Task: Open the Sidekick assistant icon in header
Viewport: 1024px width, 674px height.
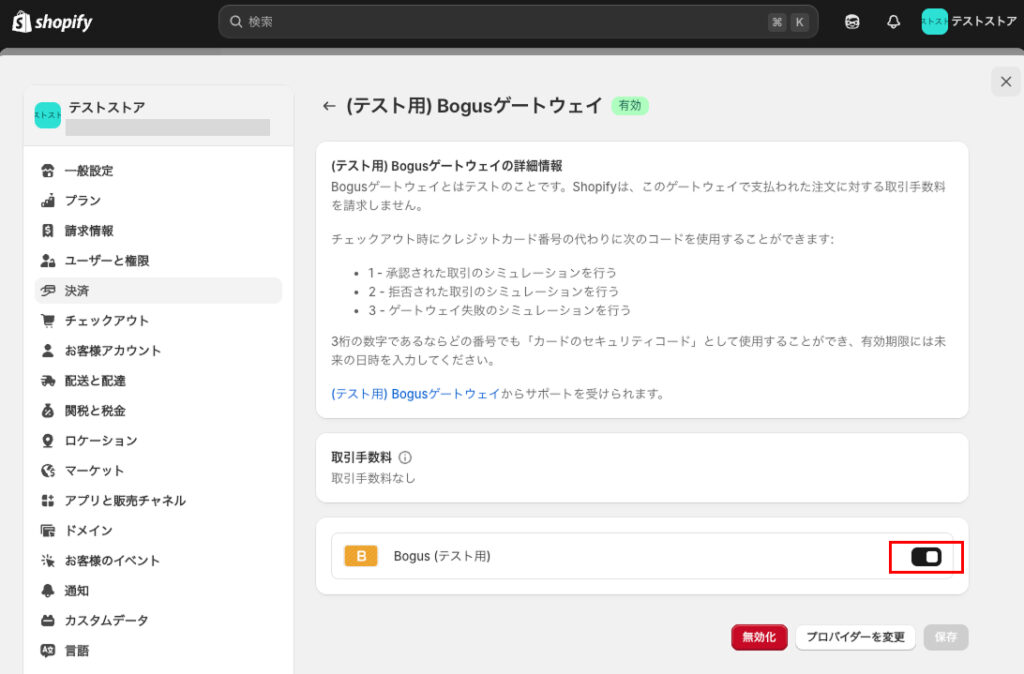Action: click(852, 22)
